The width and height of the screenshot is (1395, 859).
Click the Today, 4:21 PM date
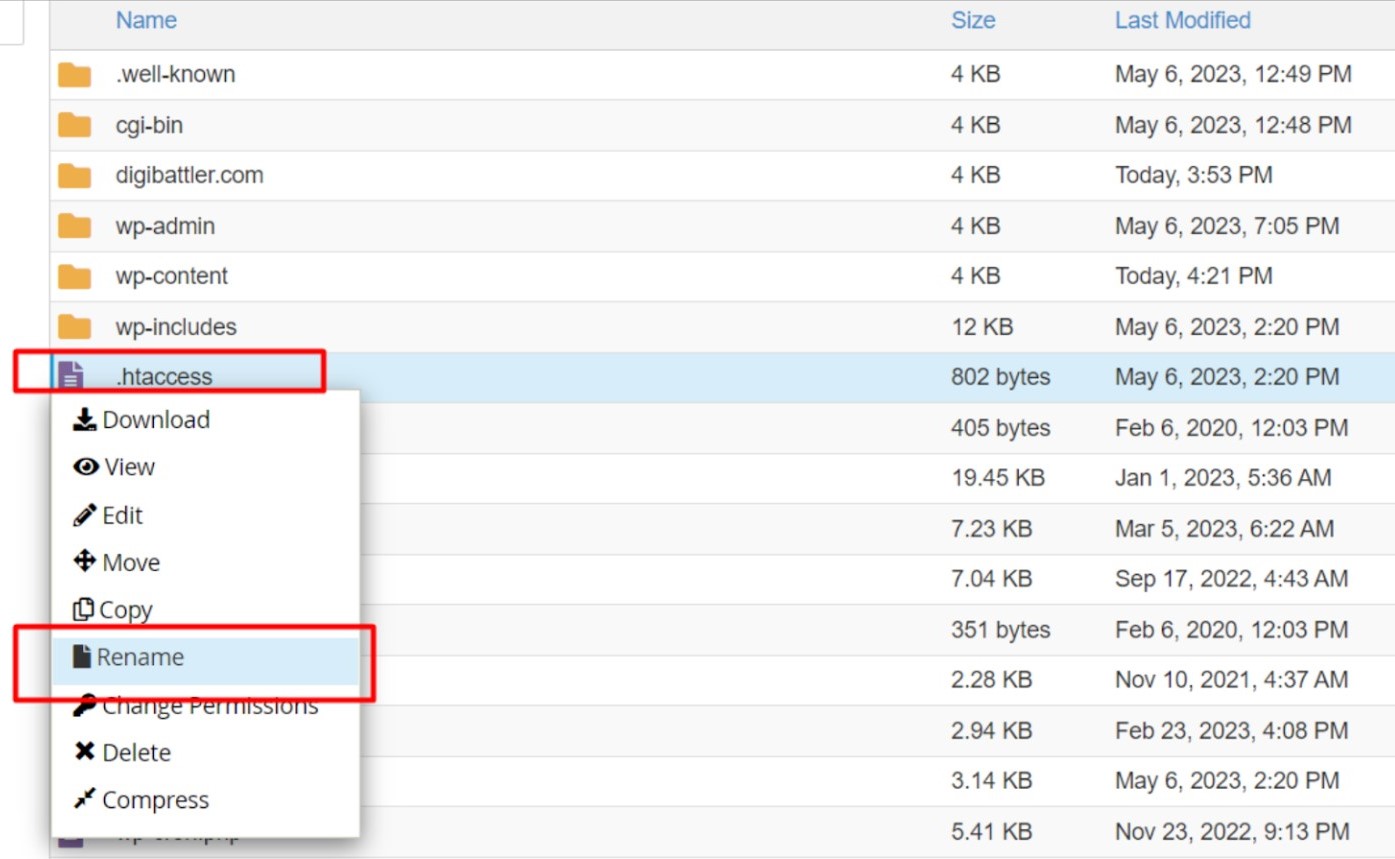tap(1194, 276)
